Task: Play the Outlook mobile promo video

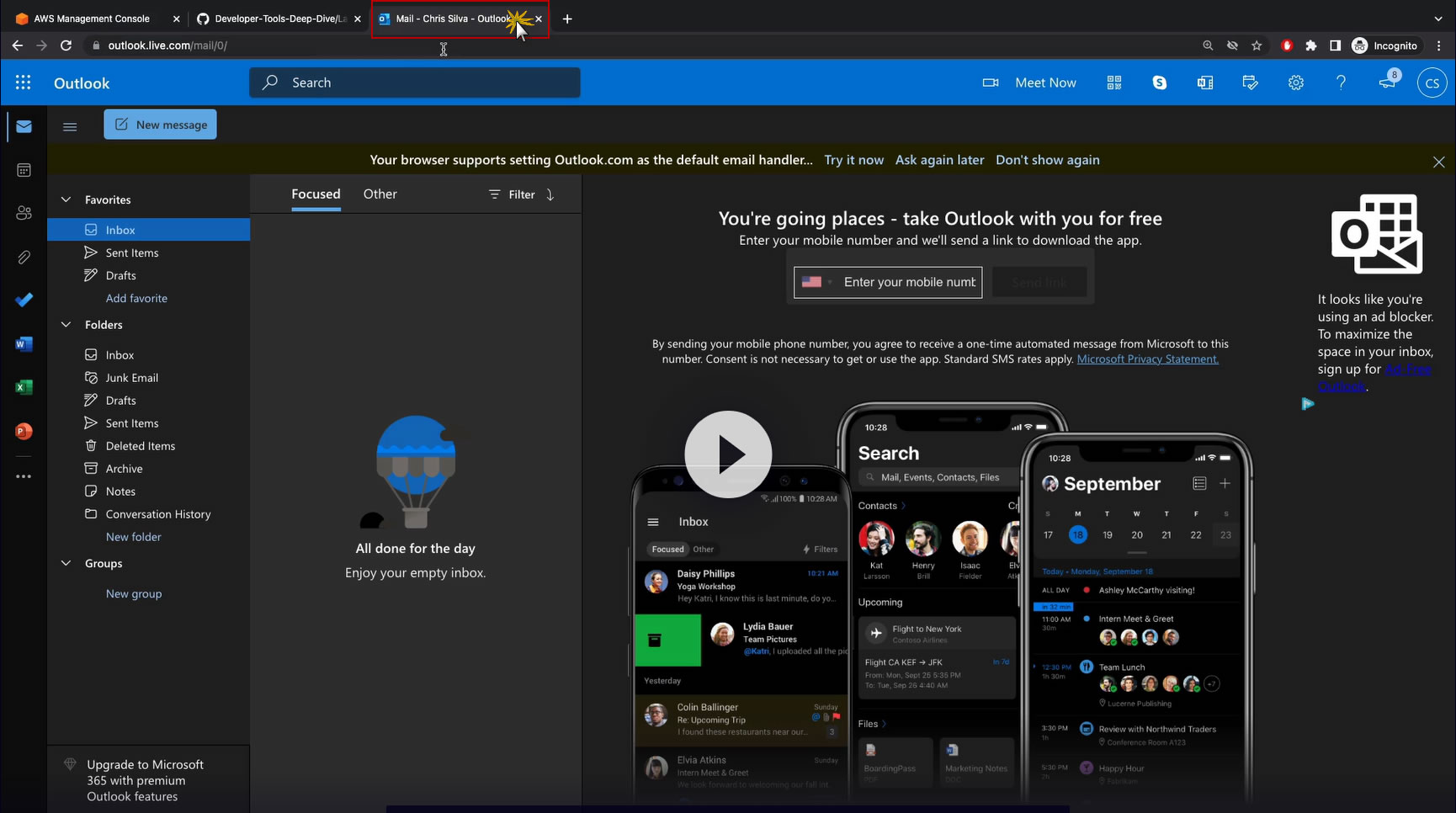Action: tap(728, 454)
